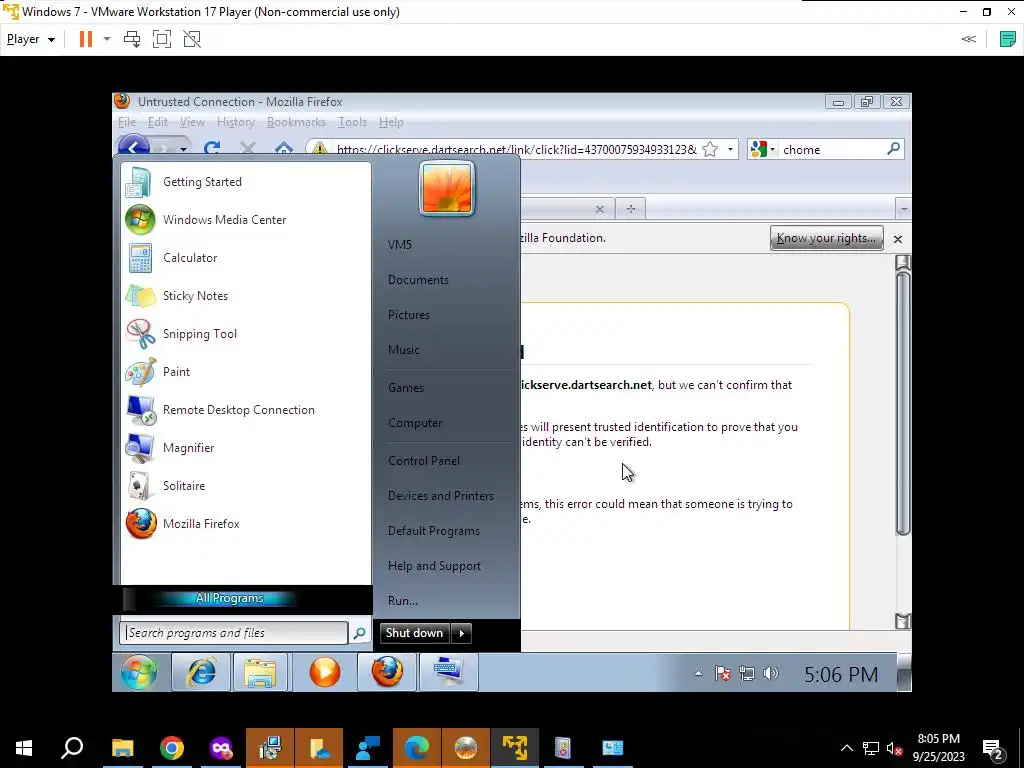Open the search engine selector dropdown
Viewport: 1024px width, 768px height.
[x=762, y=150]
